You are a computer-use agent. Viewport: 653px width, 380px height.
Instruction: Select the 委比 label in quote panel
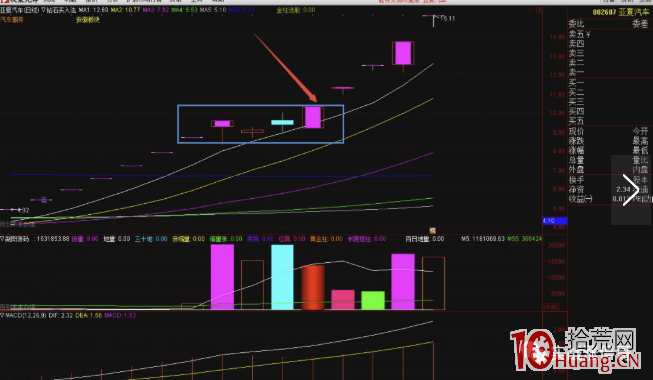(576, 24)
